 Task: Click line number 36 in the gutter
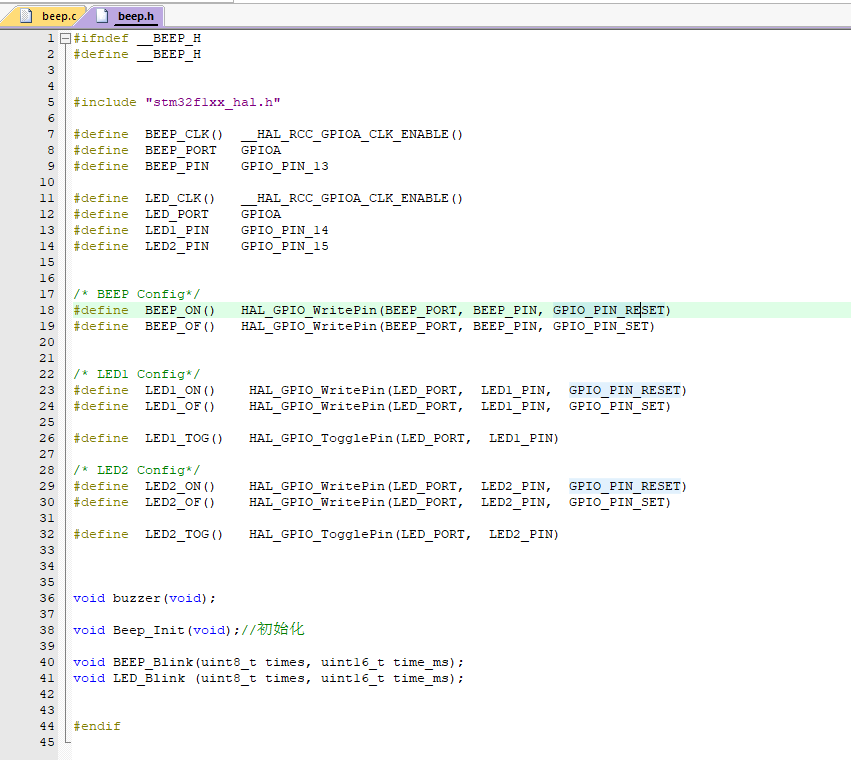coord(49,598)
